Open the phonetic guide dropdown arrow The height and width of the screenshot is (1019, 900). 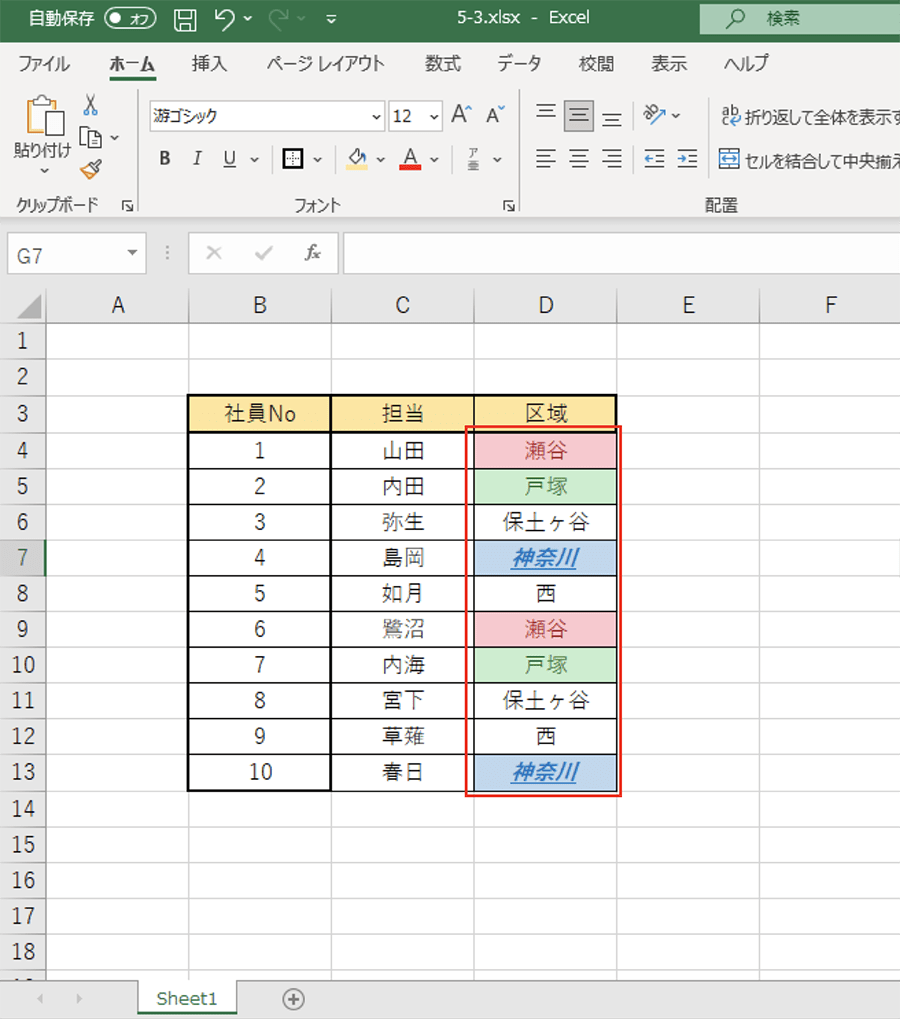(497, 159)
